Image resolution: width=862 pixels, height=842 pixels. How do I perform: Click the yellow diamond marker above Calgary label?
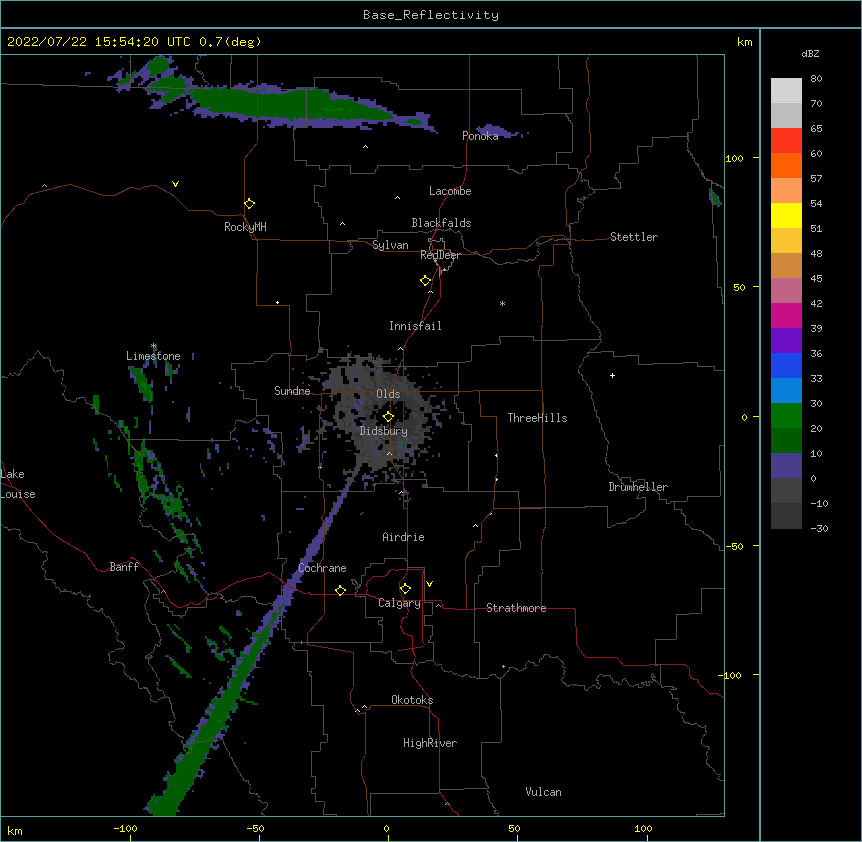[x=405, y=589]
